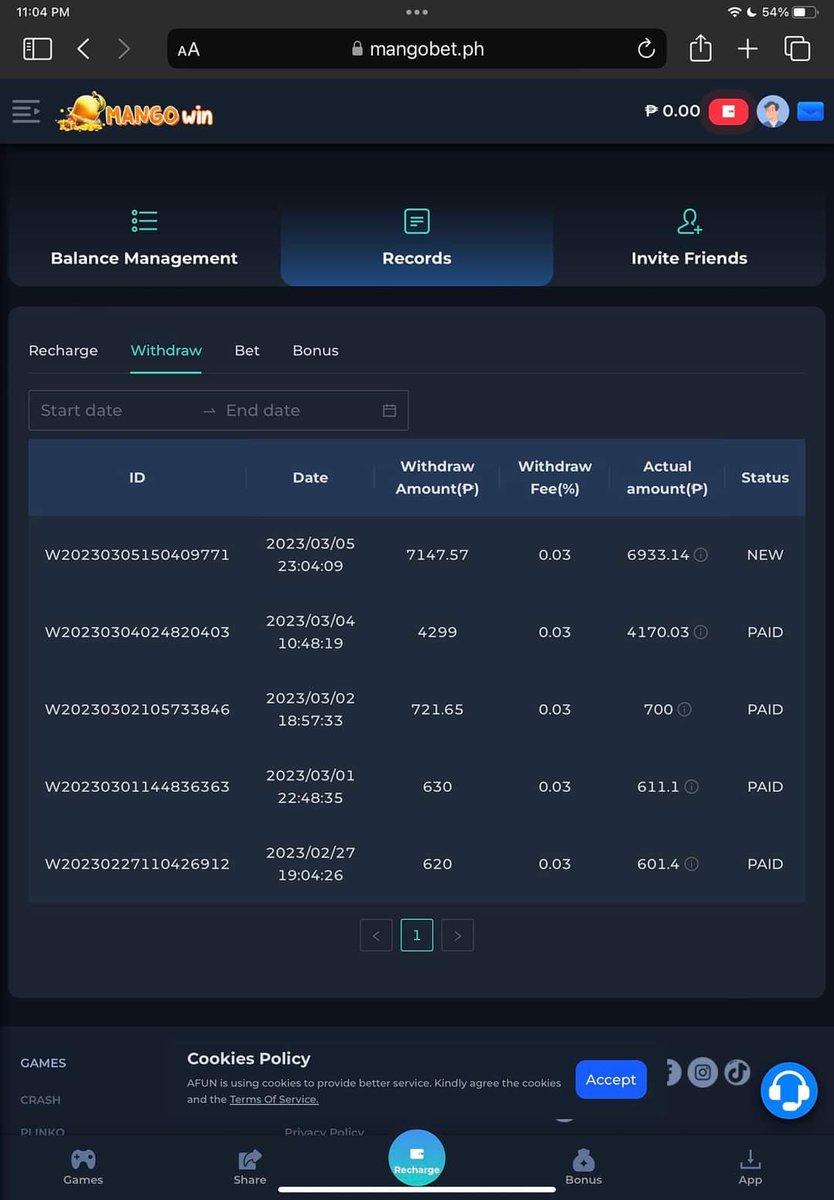Open the Recharge records tab
834x1200 pixels.
point(63,350)
